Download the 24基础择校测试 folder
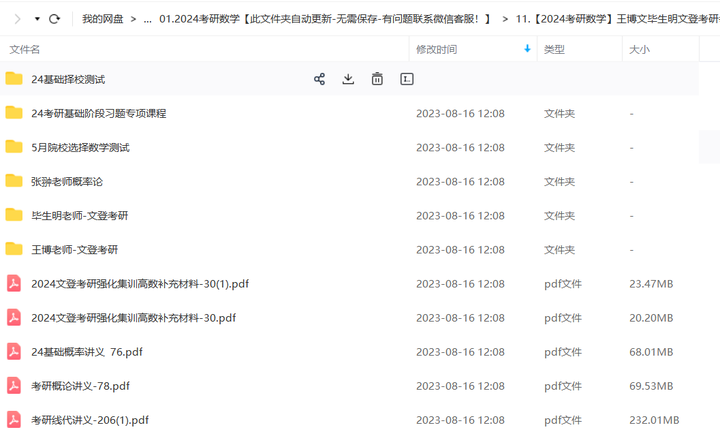Image resolution: width=720 pixels, height=434 pixels. [x=348, y=79]
